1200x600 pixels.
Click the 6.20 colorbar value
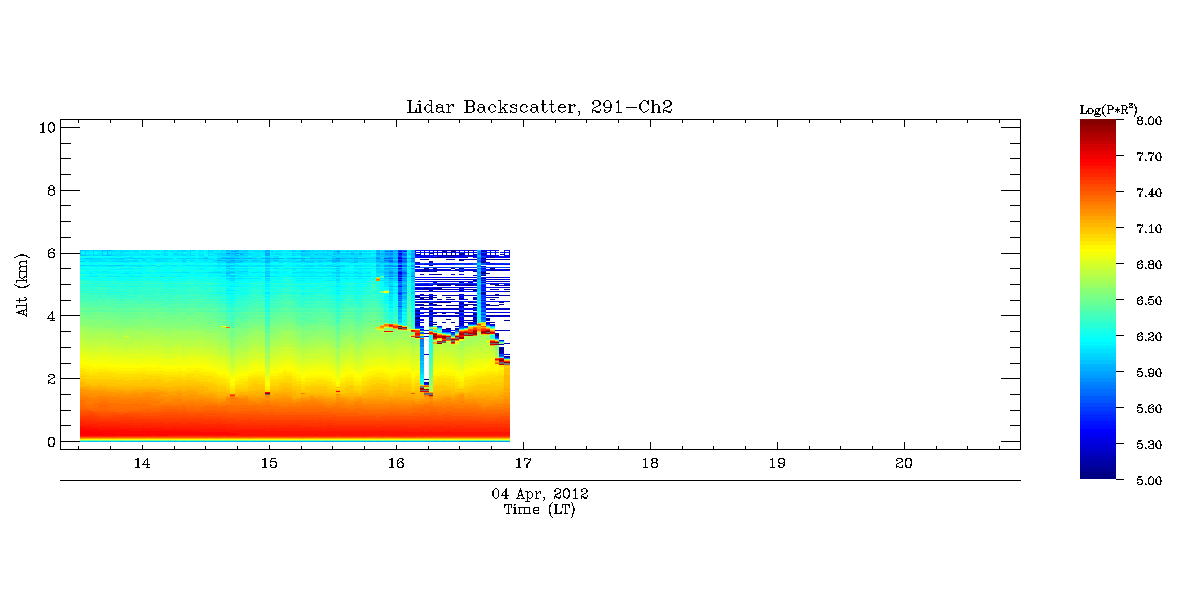click(x=1148, y=337)
